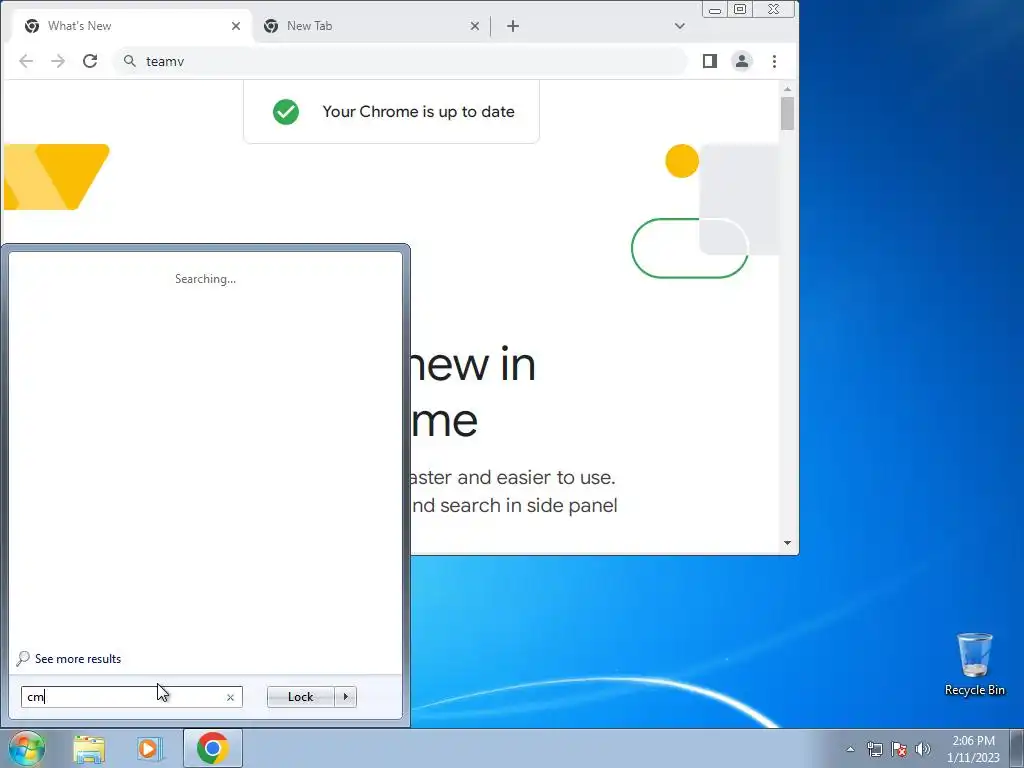Image resolution: width=1024 pixels, height=768 pixels.
Task: Clear the Start menu search text
Action: click(x=231, y=697)
